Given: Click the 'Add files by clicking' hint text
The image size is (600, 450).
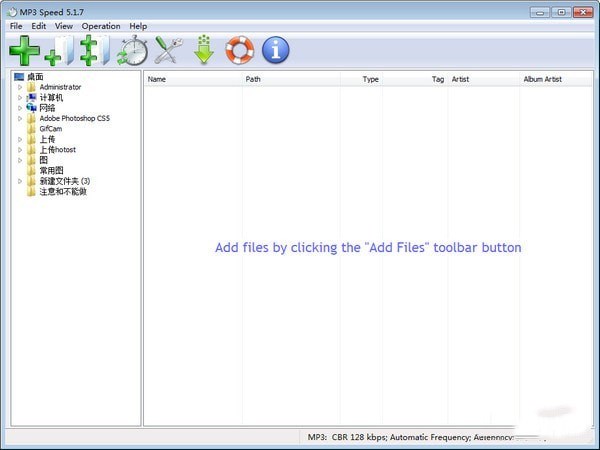Looking at the screenshot, I should [x=368, y=248].
